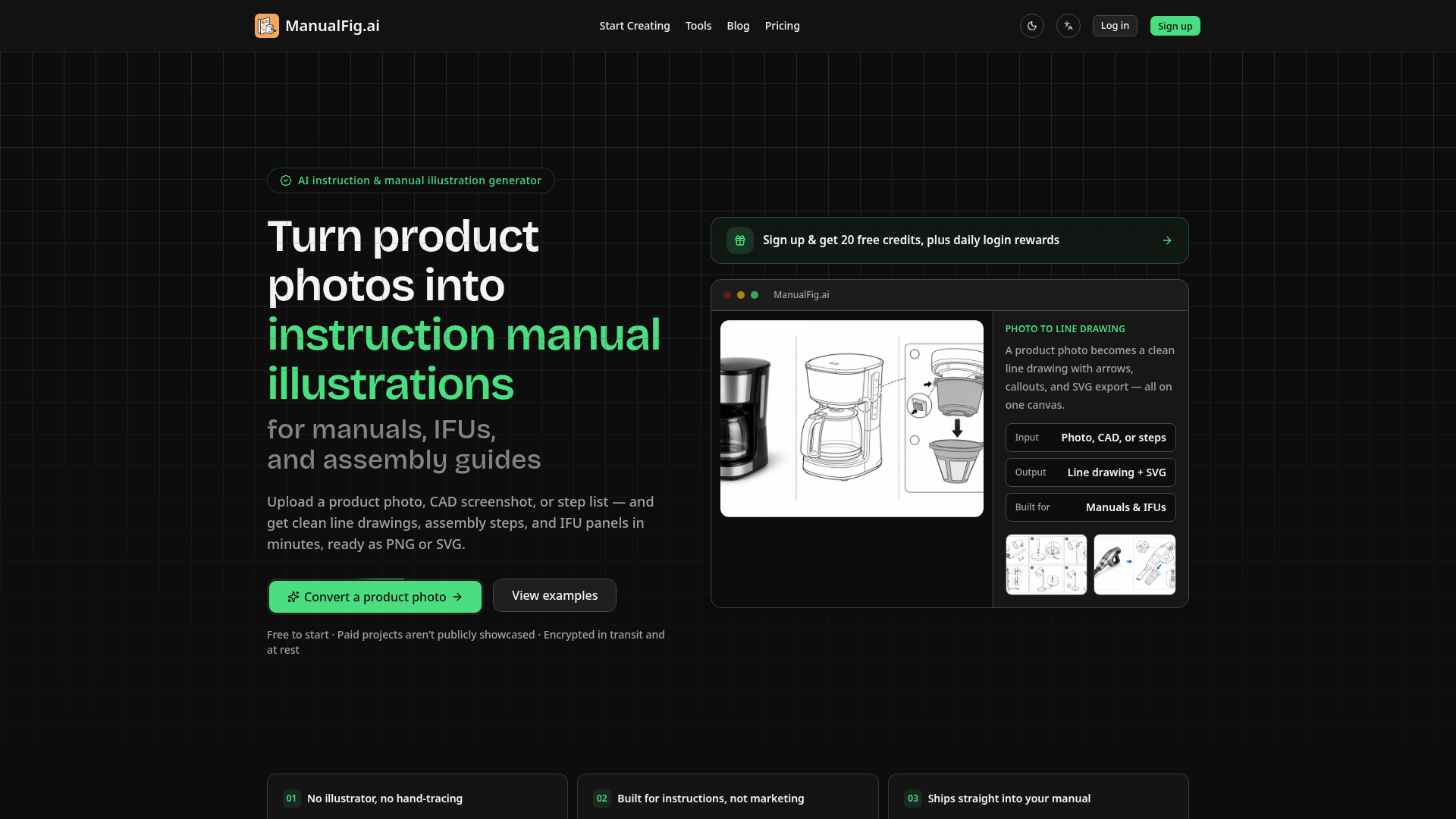Click '03 Ships straight into your manual' card
The width and height of the screenshot is (1456, 819).
coord(1038,796)
